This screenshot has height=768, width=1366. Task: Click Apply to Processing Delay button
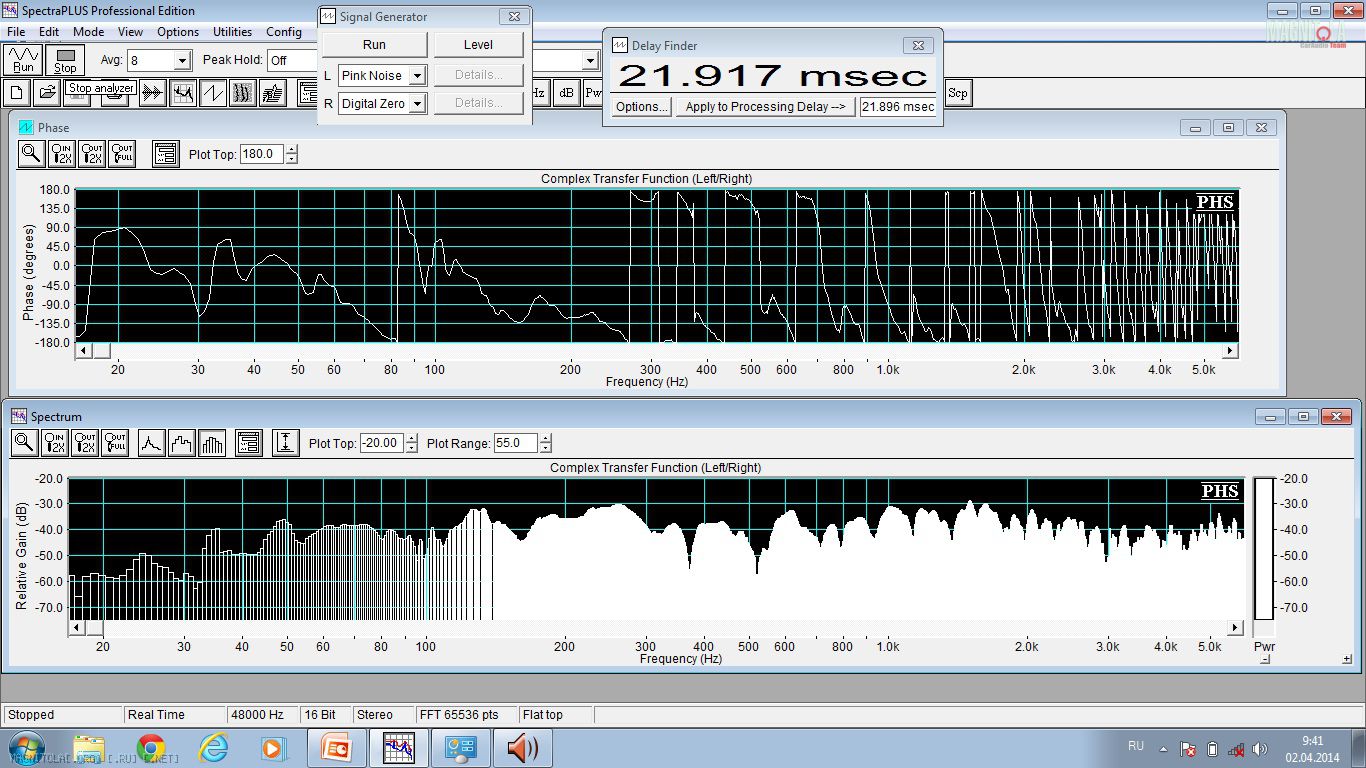765,107
